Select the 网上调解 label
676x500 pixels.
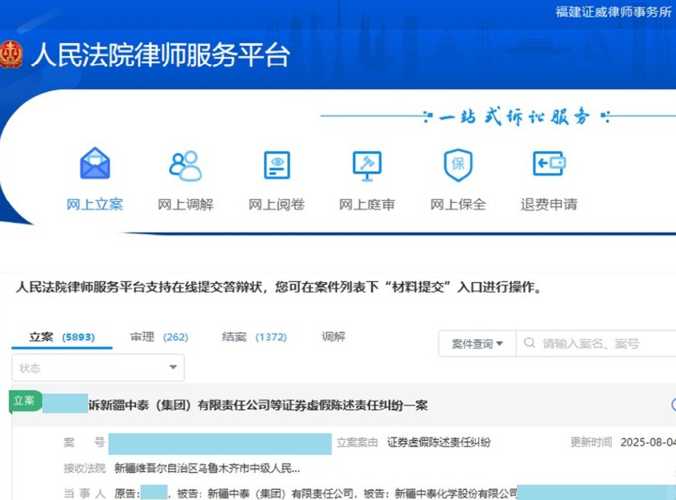point(185,204)
